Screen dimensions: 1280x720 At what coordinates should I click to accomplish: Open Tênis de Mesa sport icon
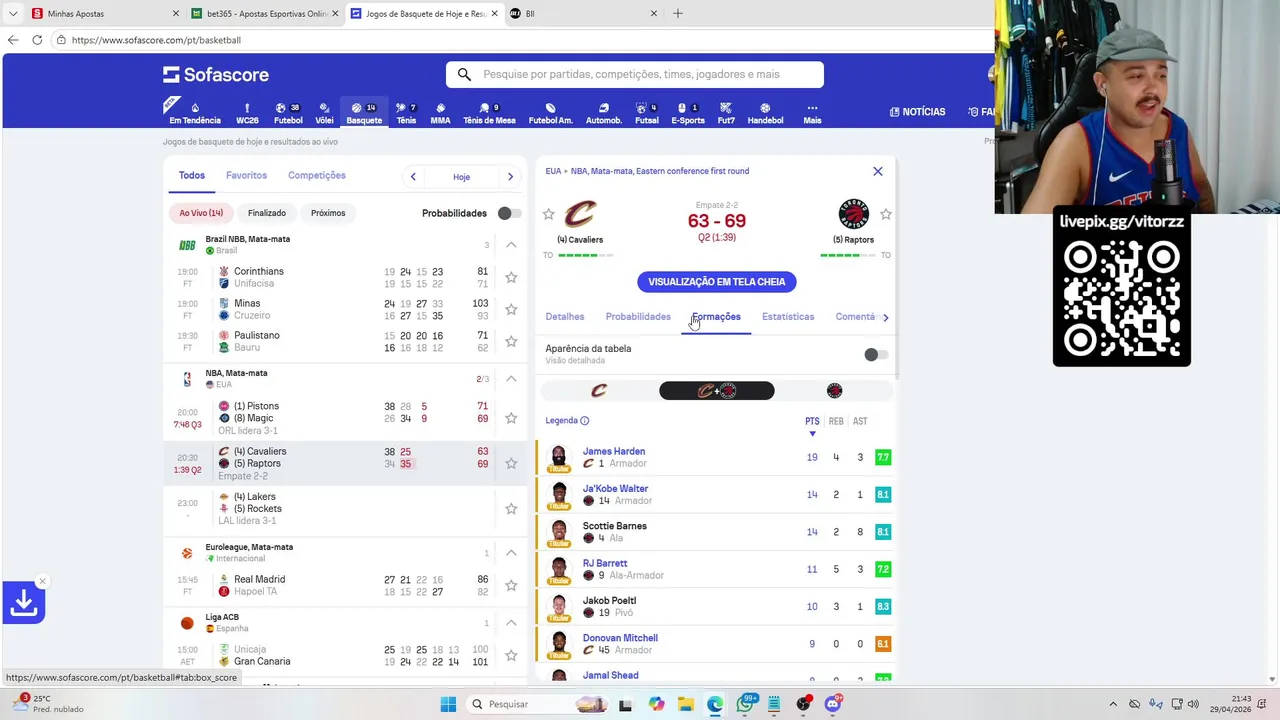(x=489, y=113)
